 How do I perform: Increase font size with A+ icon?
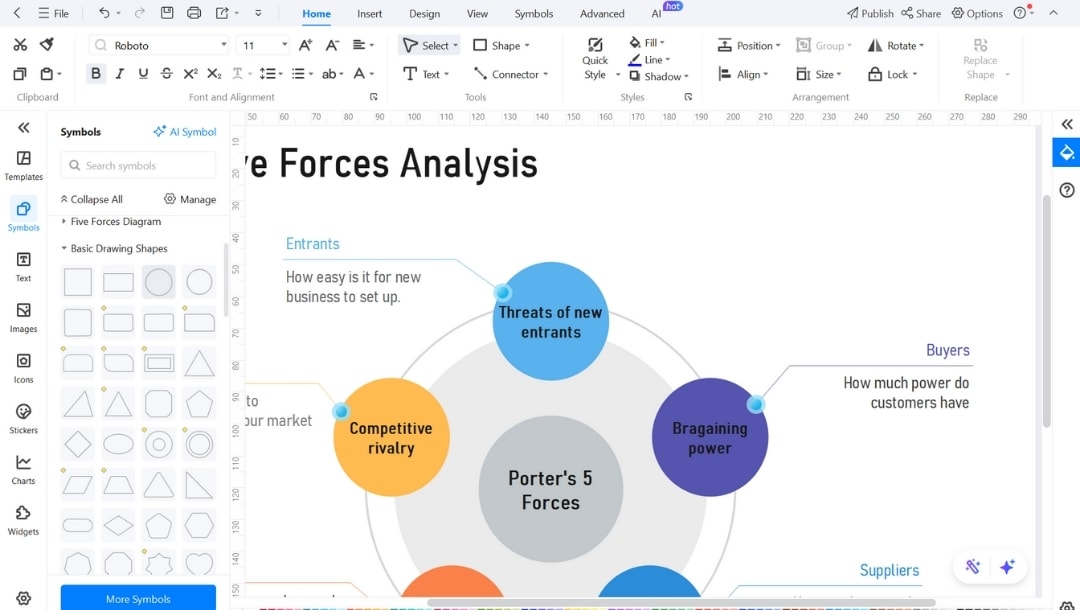tap(305, 45)
